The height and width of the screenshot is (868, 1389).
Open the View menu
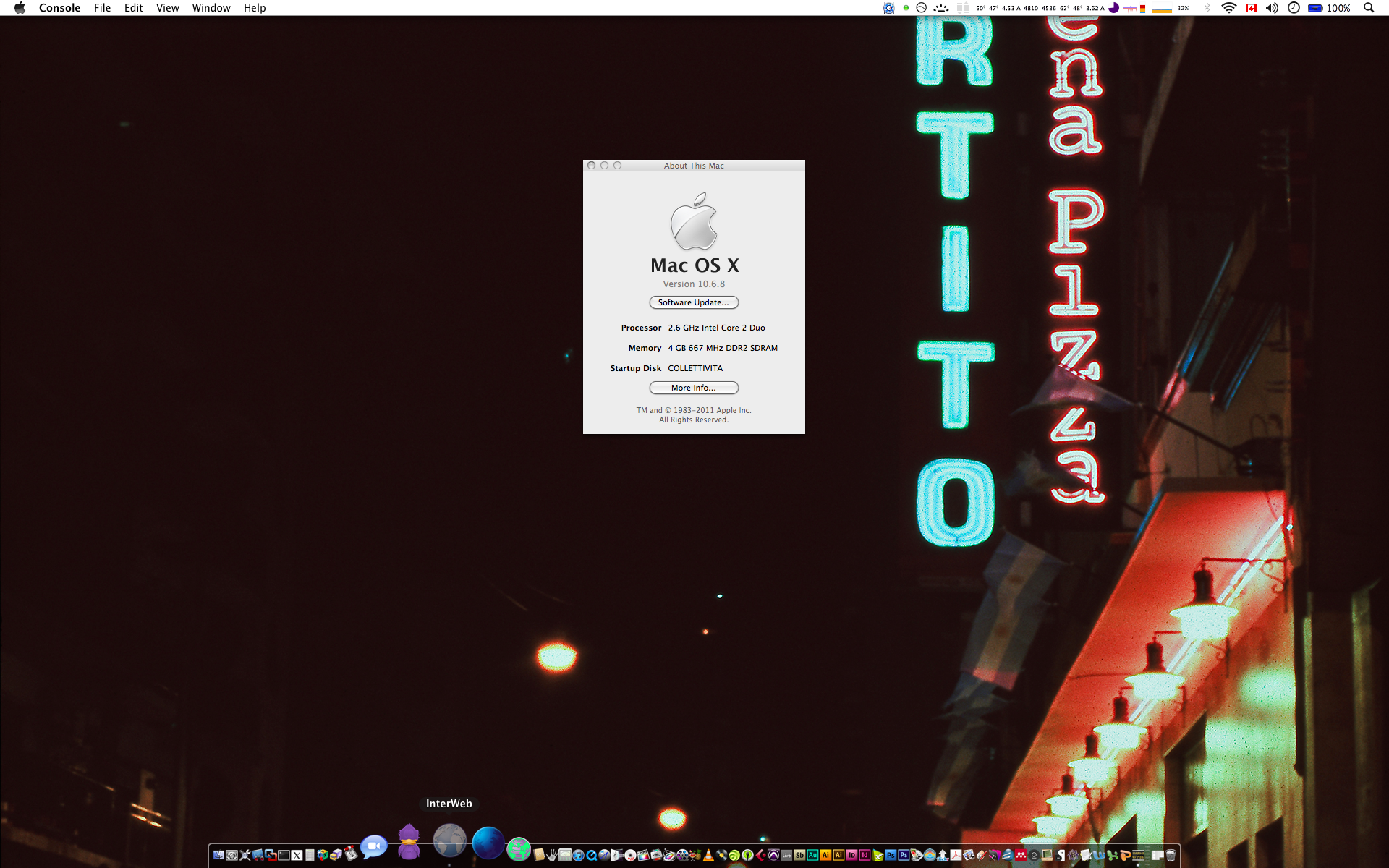(167, 8)
